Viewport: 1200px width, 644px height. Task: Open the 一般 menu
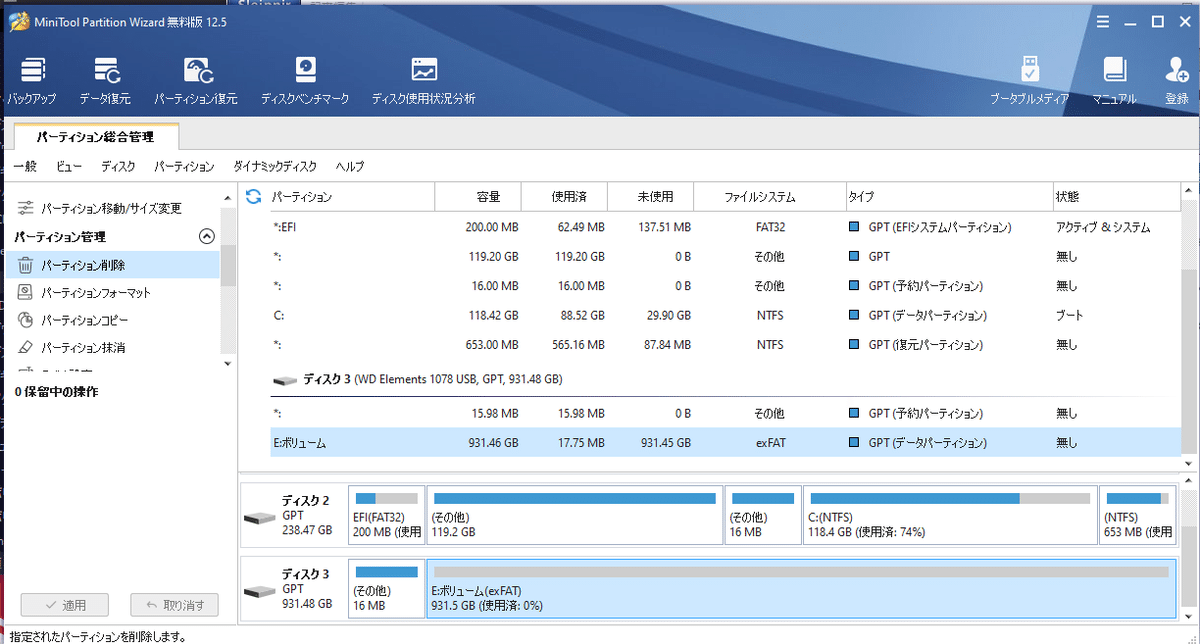(x=25, y=167)
